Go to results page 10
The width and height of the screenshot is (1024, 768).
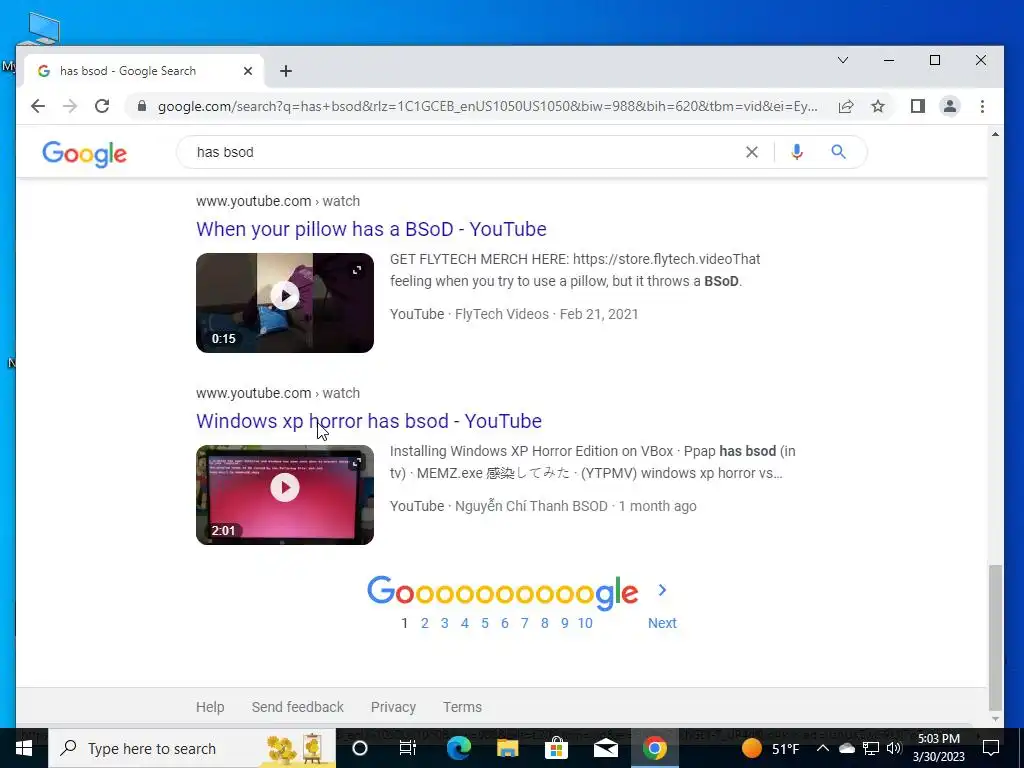(585, 623)
